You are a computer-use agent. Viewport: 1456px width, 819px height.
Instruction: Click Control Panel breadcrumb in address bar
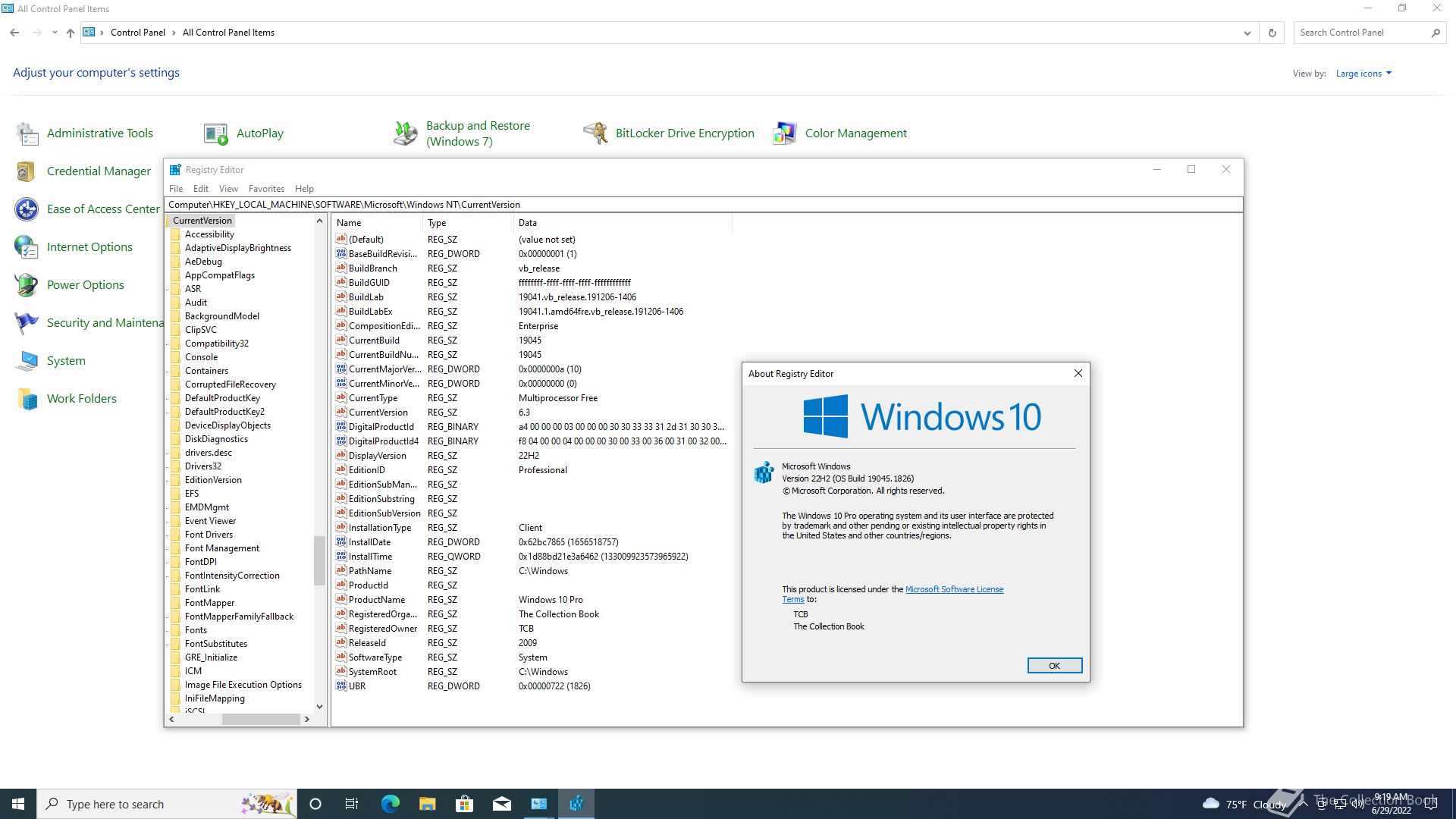pyautogui.click(x=138, y=33)
